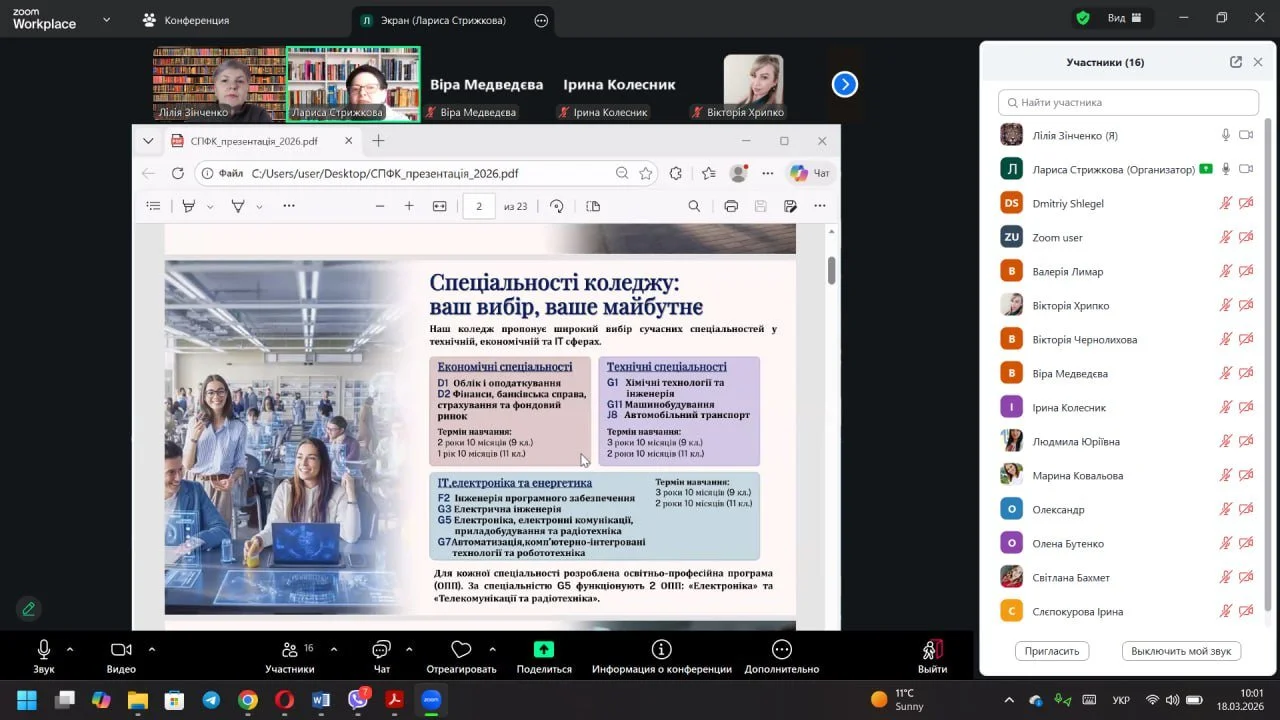Reload the page in shared browser
This screenshot has width=1280, height=720.
click(x=177, y=173)
